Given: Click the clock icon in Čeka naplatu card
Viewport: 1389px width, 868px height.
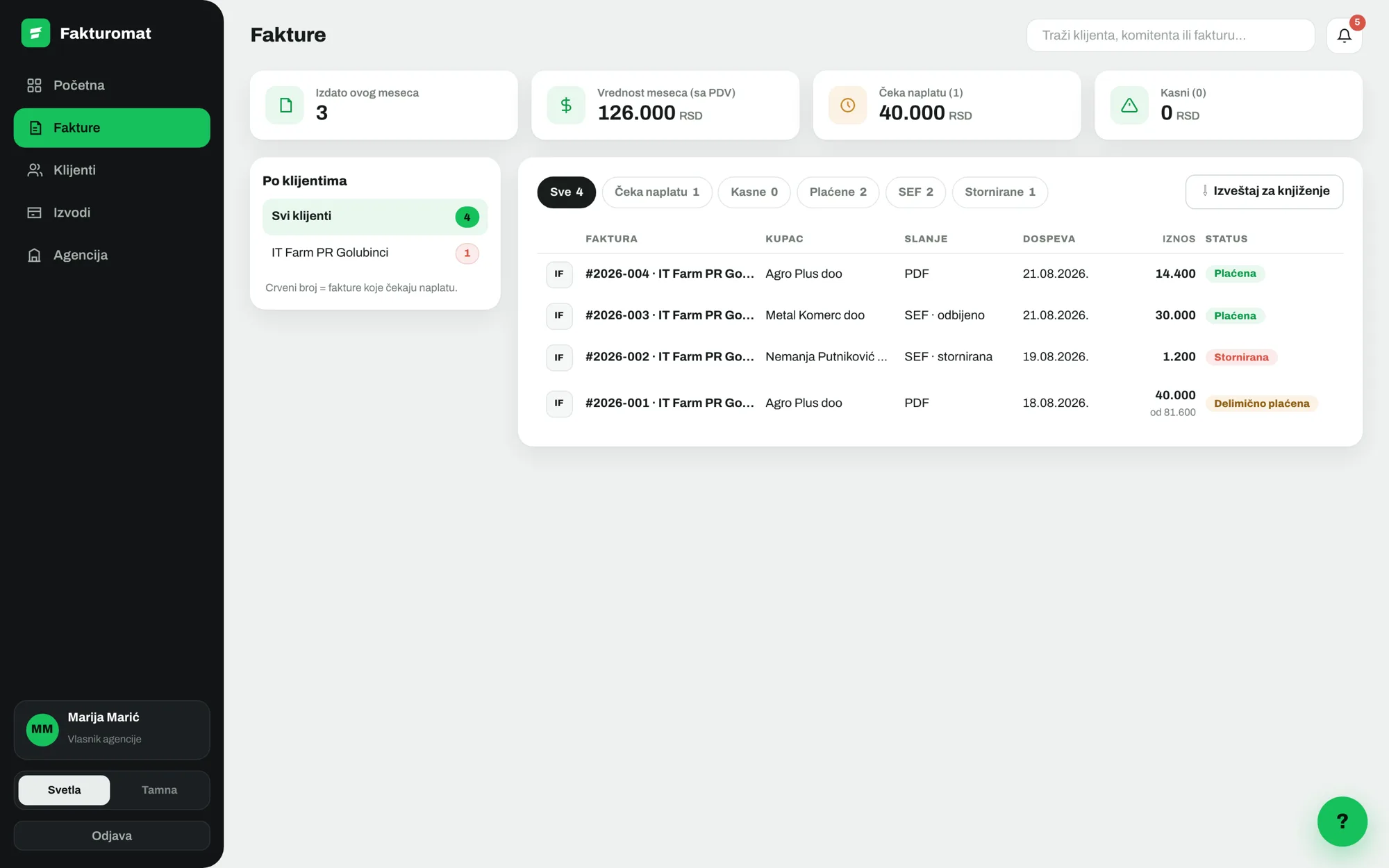Looking at the screenshot, I should pyautogui.click(x=847, y=105).
